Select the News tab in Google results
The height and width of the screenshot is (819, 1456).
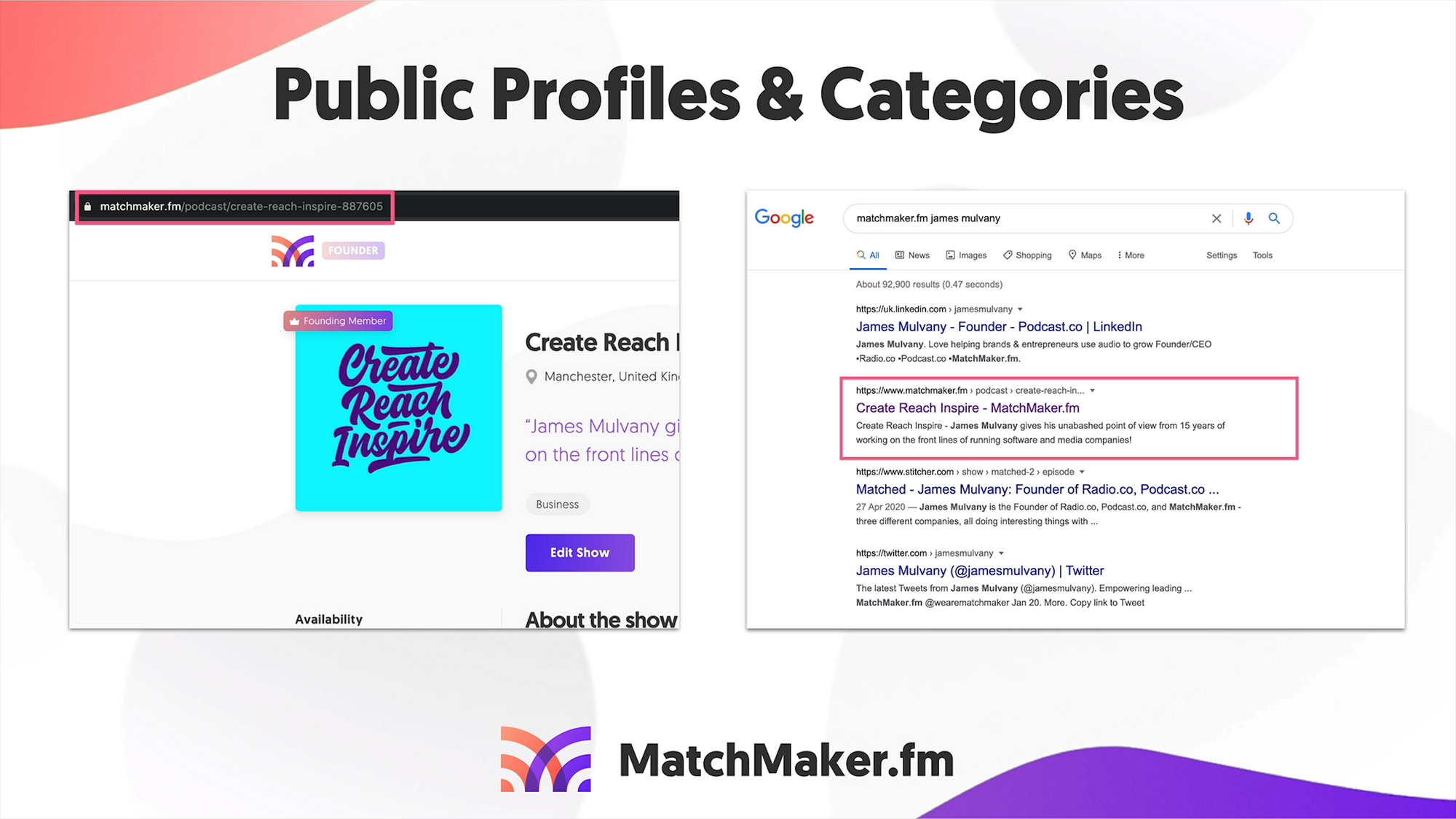click(x=915, y=255)
